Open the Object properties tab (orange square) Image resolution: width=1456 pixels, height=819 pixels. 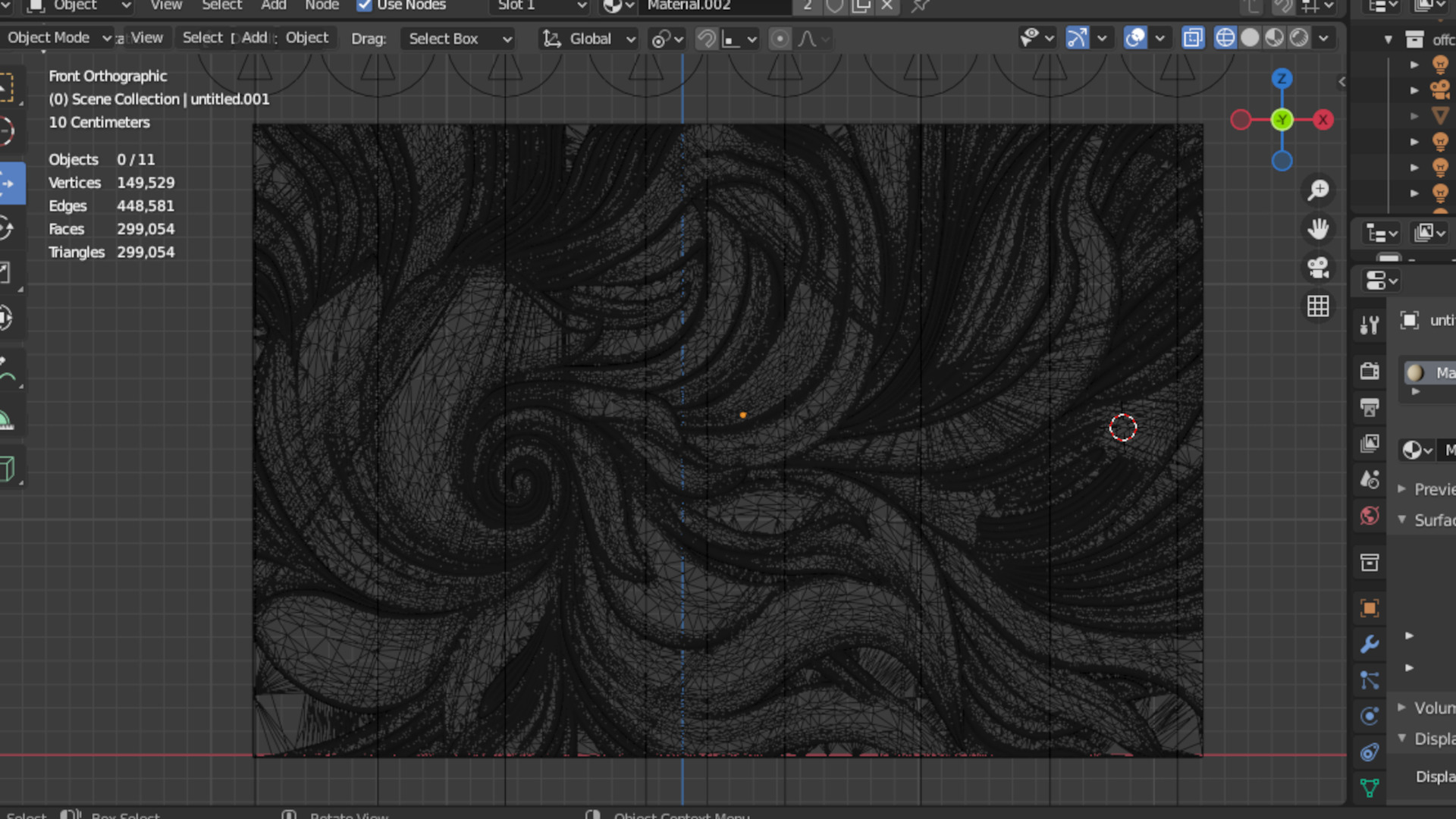(1370, 608)
